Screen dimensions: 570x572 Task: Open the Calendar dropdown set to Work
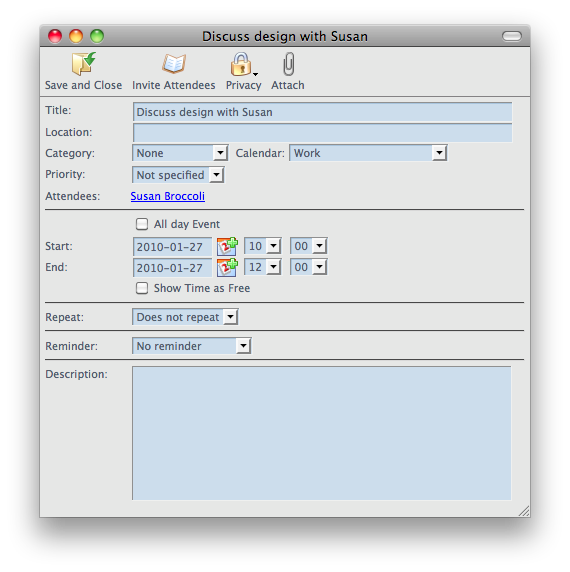pos(368,153)
